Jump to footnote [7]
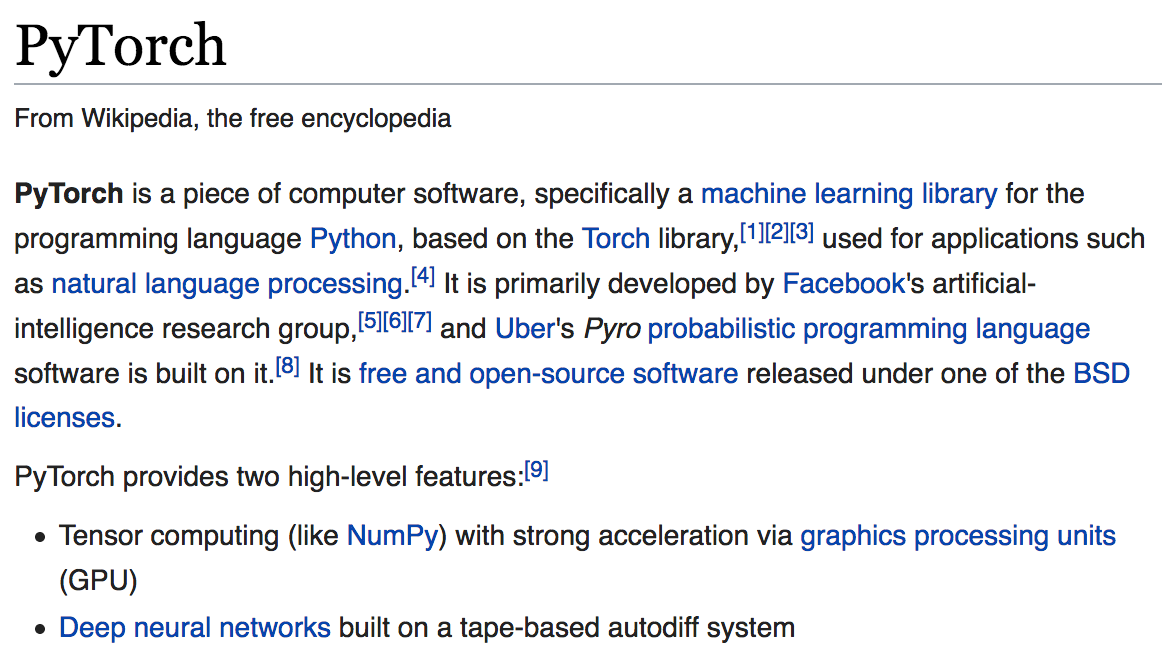The width and height of the screenshot is (1162, 654). 419,321
